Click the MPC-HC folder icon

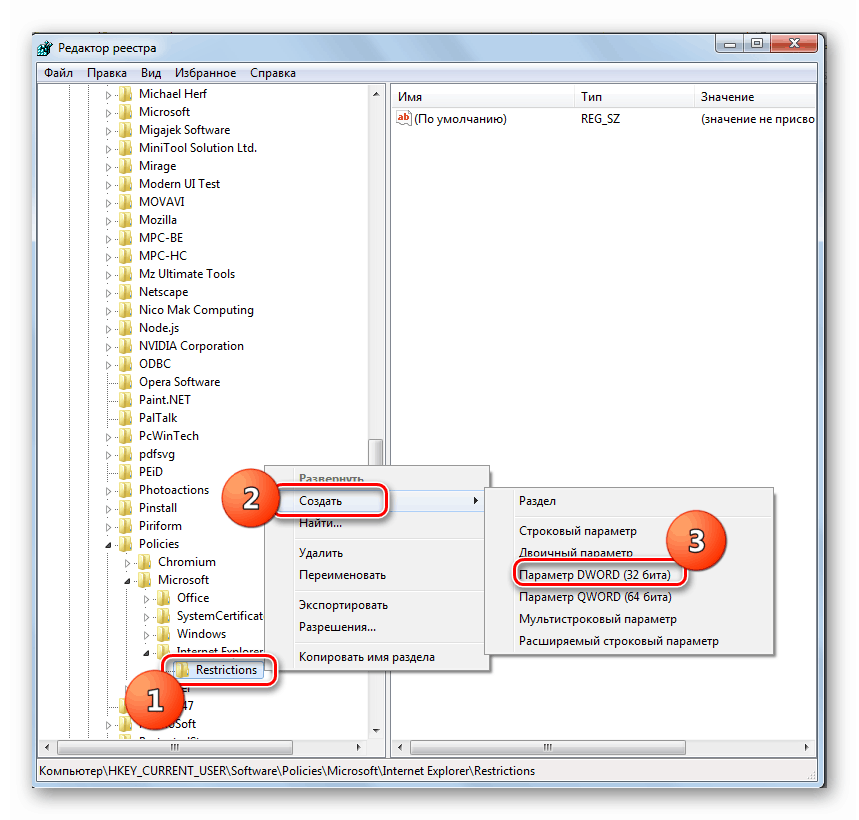(126, 256)
